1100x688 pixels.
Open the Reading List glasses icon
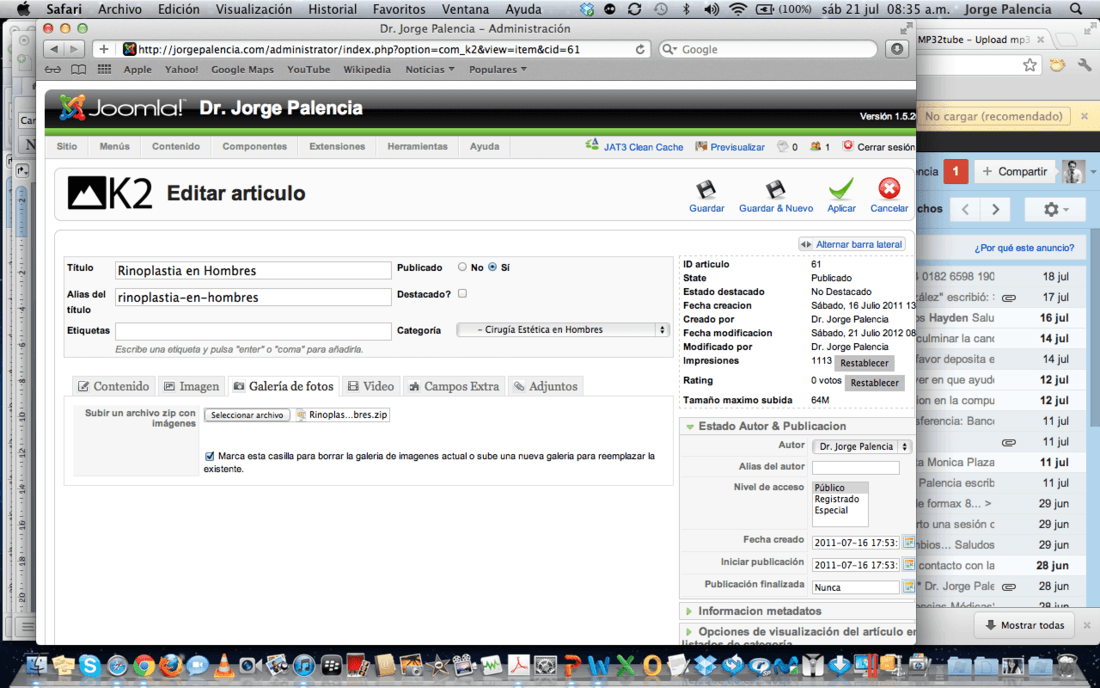pos(53,69)
